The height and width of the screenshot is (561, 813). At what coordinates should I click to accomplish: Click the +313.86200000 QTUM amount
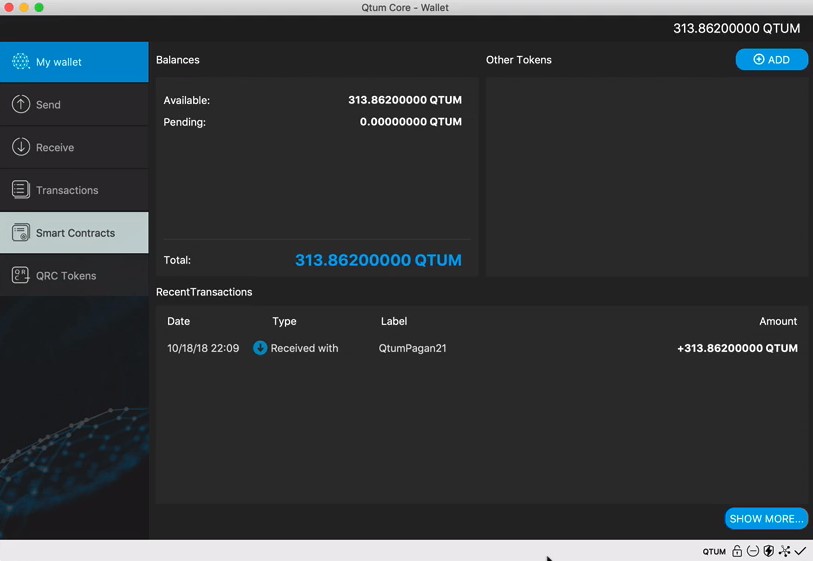click(x=737, y=348)
